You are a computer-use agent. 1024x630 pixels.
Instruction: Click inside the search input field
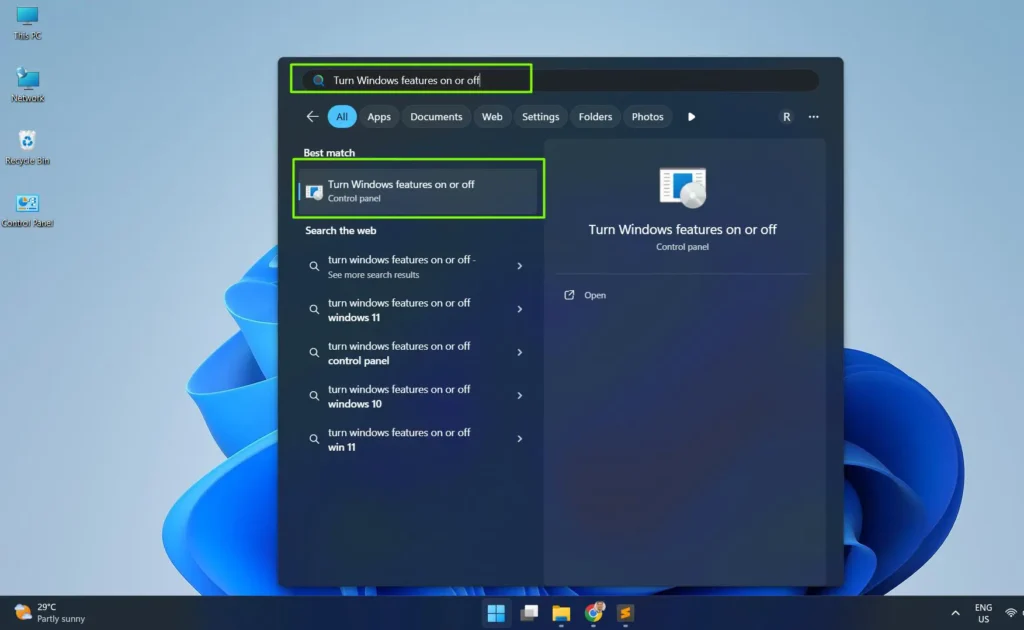[x=420, y=78]
